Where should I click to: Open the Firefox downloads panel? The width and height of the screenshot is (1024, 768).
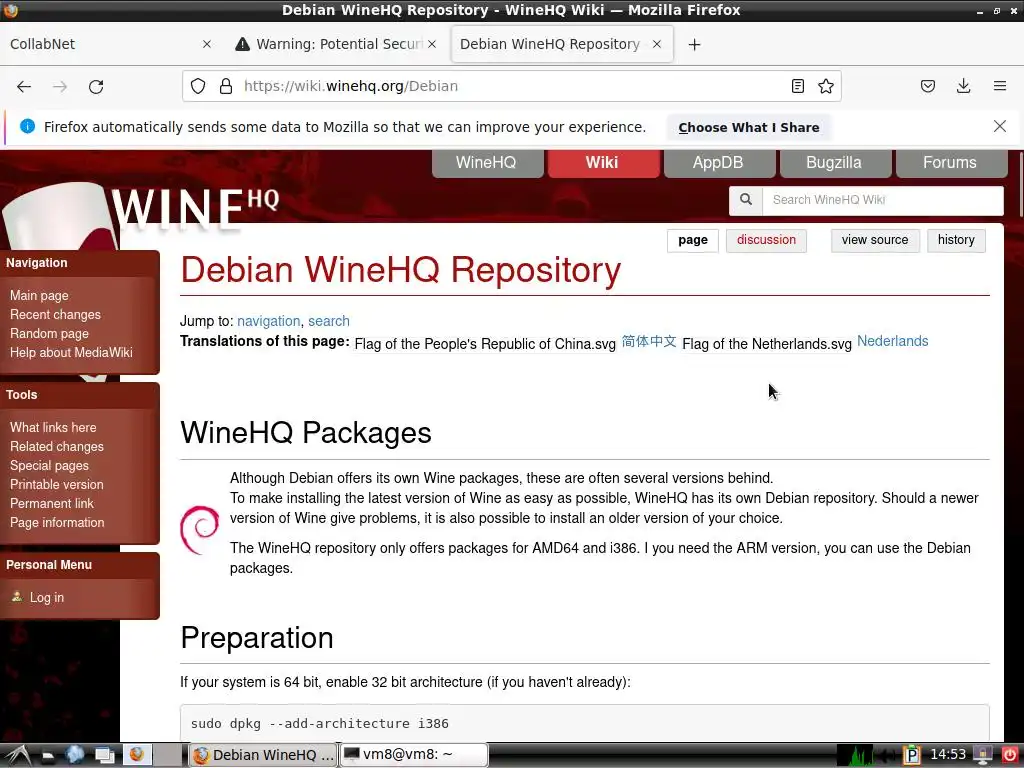[x=963, y=86]
